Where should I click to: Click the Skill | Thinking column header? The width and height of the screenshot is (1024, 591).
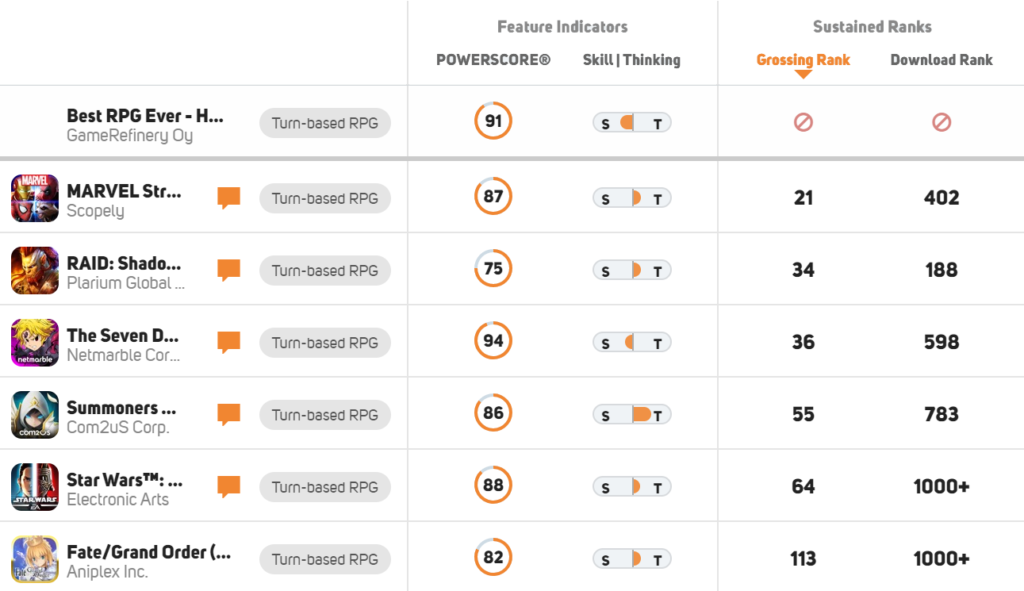631,60
